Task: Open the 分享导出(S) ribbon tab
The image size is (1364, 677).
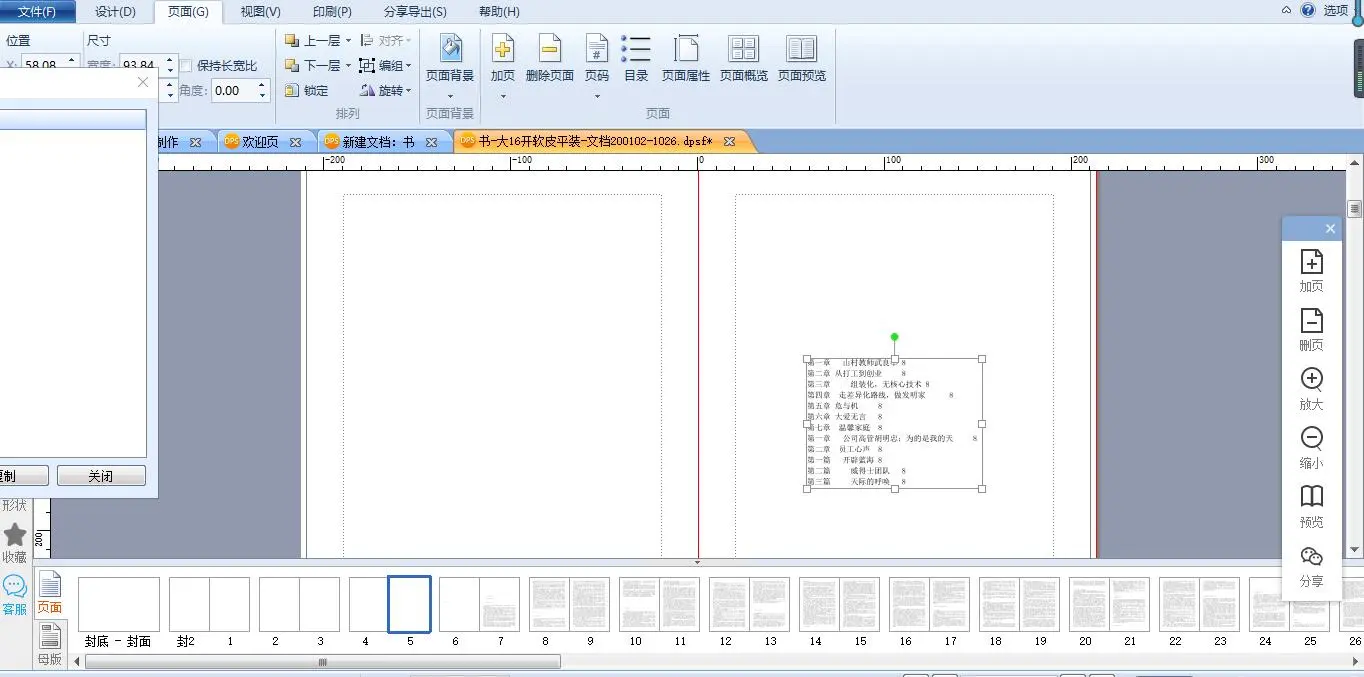Action: point(415,12)
